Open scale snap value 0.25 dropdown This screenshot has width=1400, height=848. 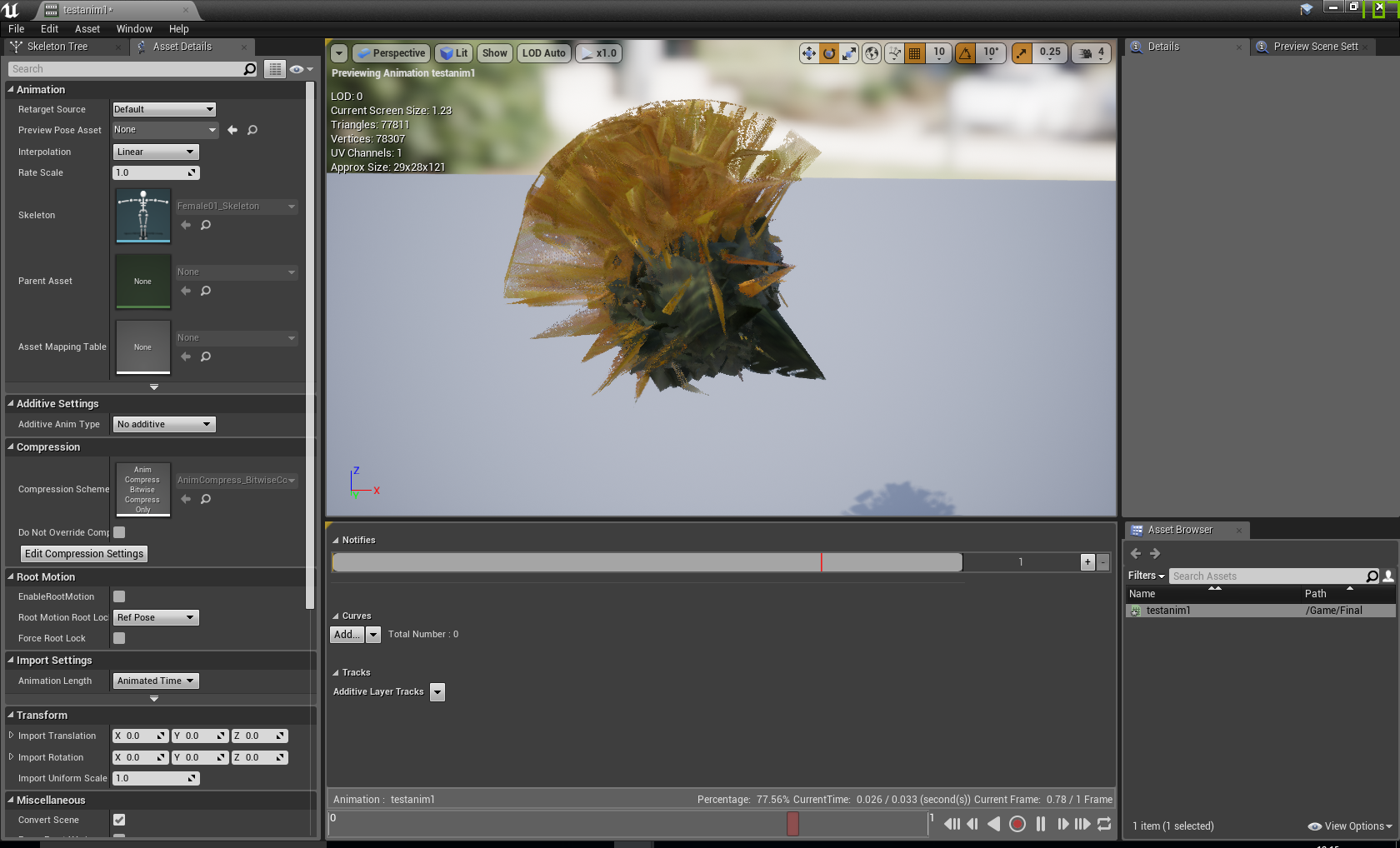coord(1050,53)
